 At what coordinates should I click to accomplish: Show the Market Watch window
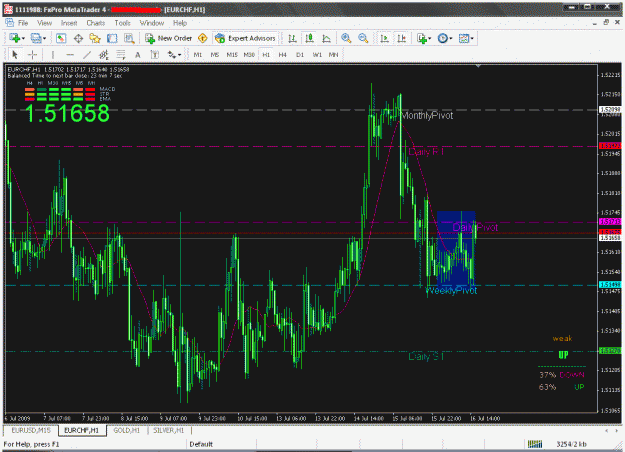61,38
